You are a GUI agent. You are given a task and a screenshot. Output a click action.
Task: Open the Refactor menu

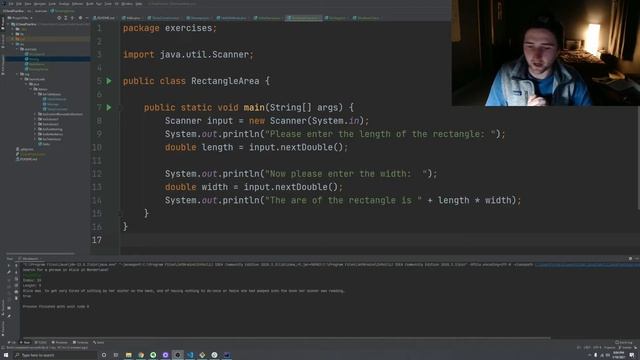(77, 4)
